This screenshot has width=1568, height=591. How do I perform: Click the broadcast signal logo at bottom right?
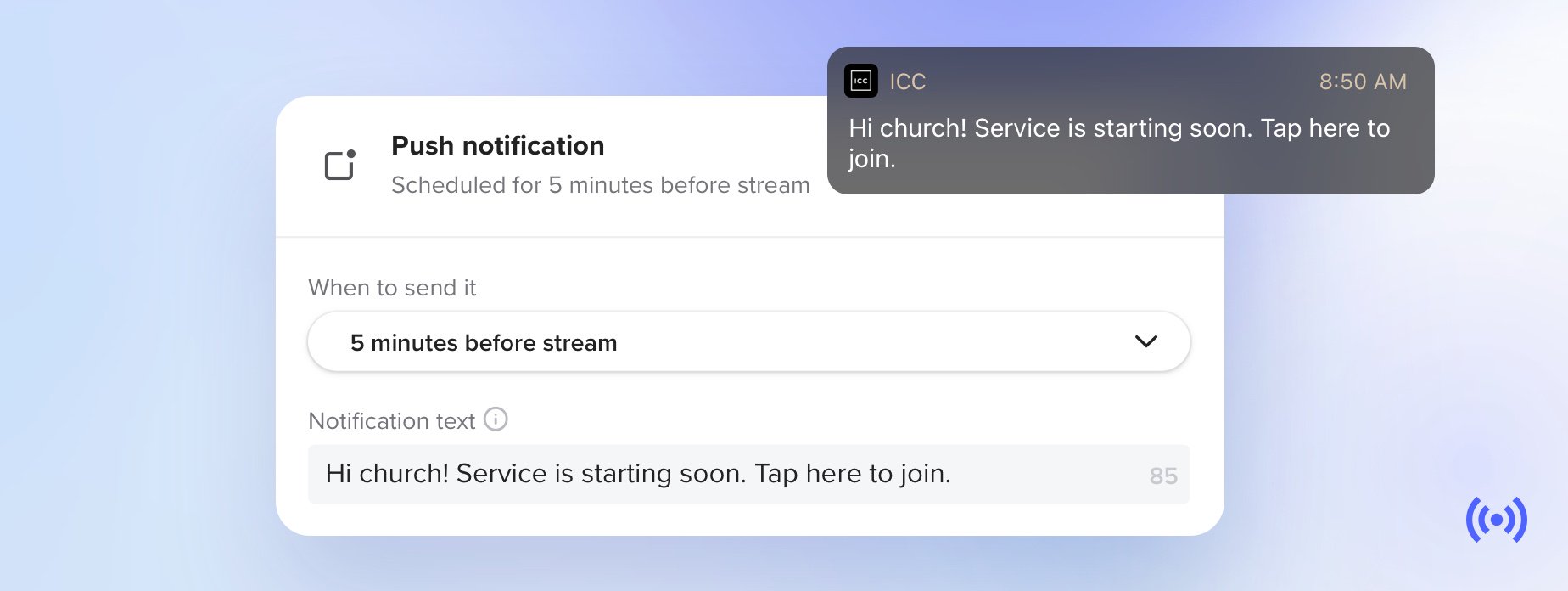tap(1496, 521)
